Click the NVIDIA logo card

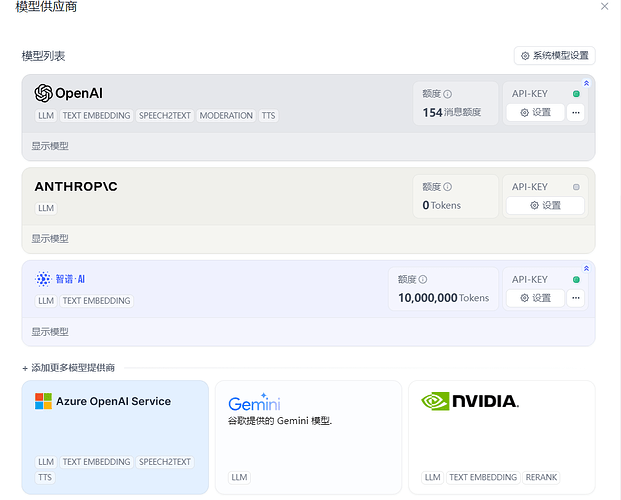tap(502, 437)
